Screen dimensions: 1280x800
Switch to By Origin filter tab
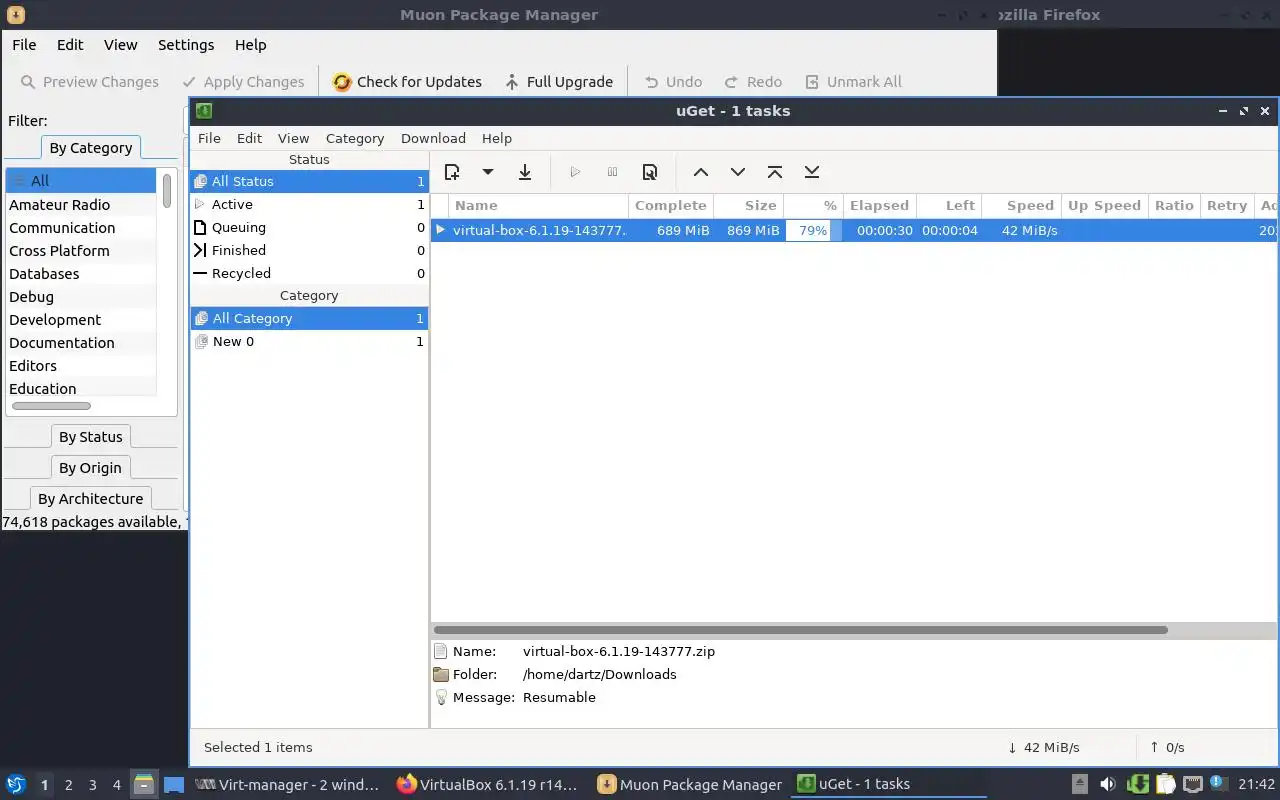(x=90, y=467)
